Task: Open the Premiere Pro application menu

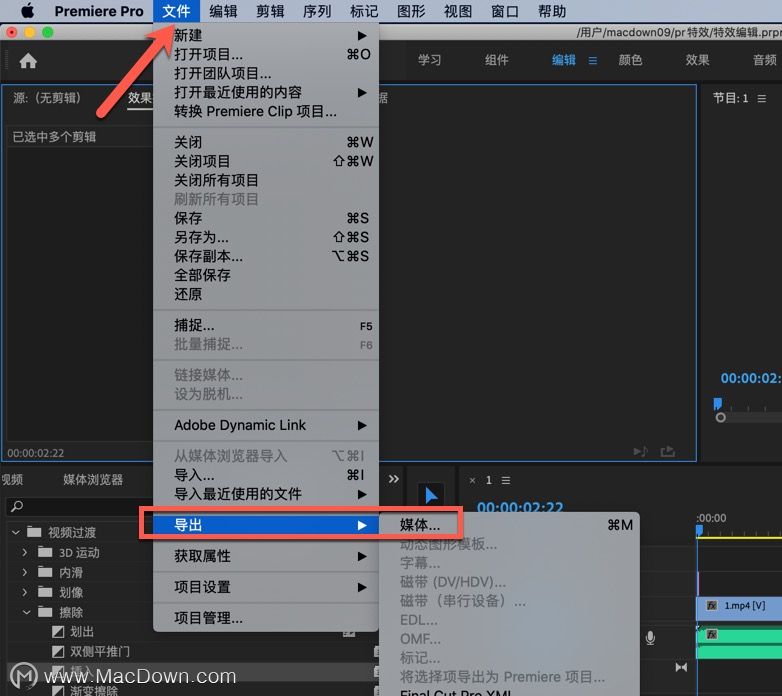Action: [x=99, y=11]
